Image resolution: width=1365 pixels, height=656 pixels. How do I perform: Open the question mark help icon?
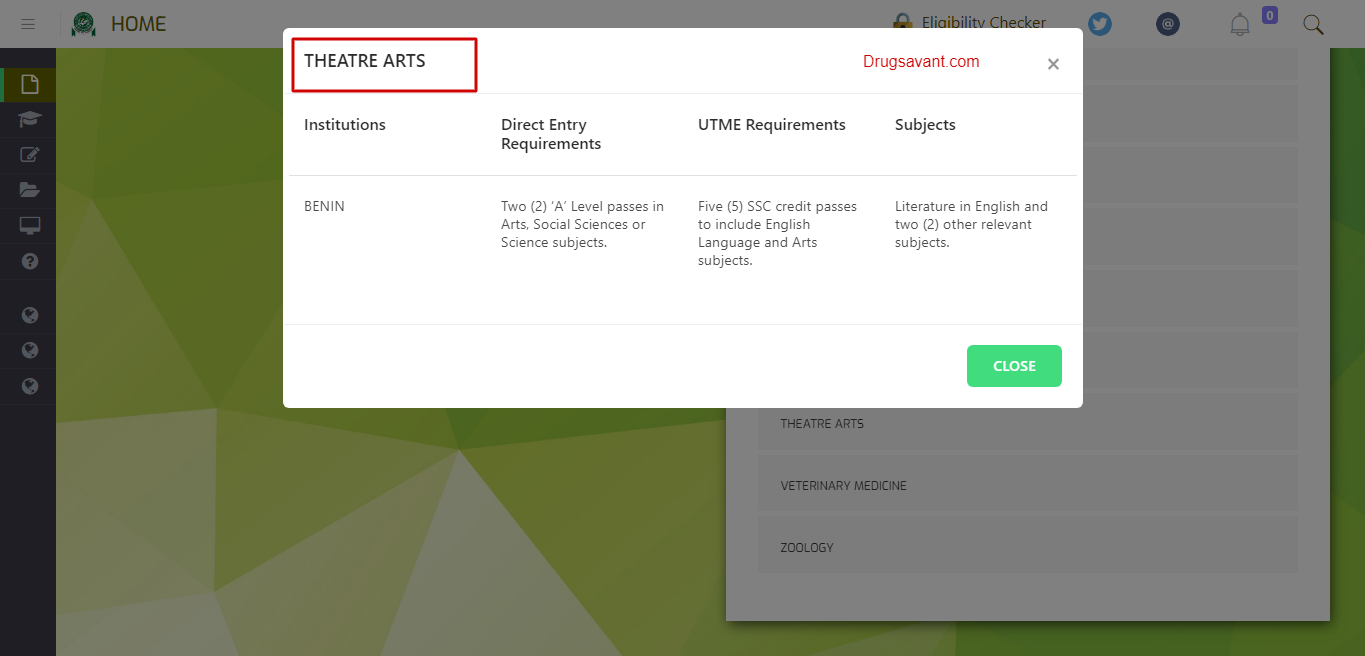30,261
